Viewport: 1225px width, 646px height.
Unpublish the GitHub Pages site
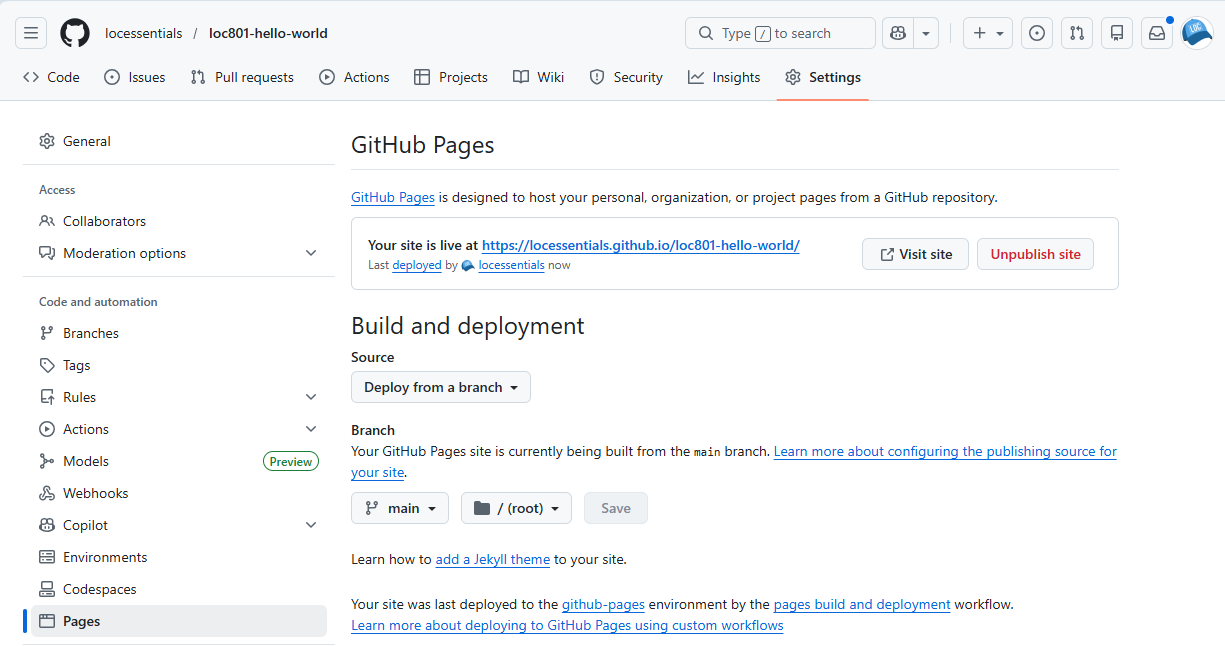[1035, 254]
